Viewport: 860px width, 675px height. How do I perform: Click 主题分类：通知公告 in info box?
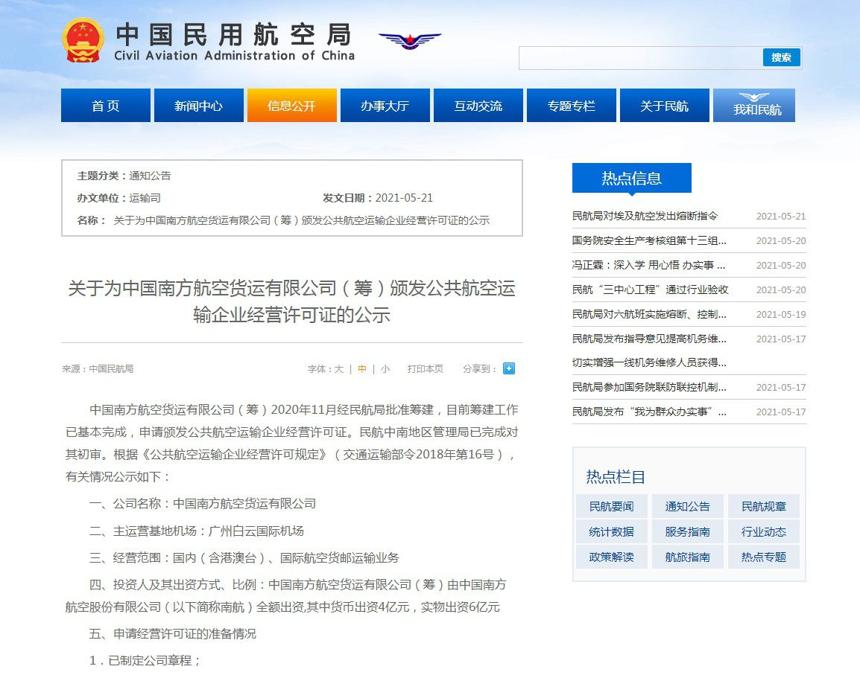[124, 176]
